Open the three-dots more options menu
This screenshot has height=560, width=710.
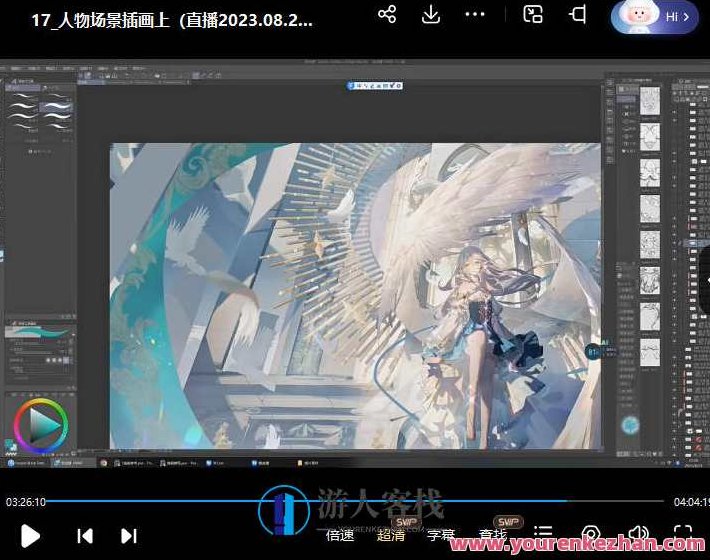[475, 14]
